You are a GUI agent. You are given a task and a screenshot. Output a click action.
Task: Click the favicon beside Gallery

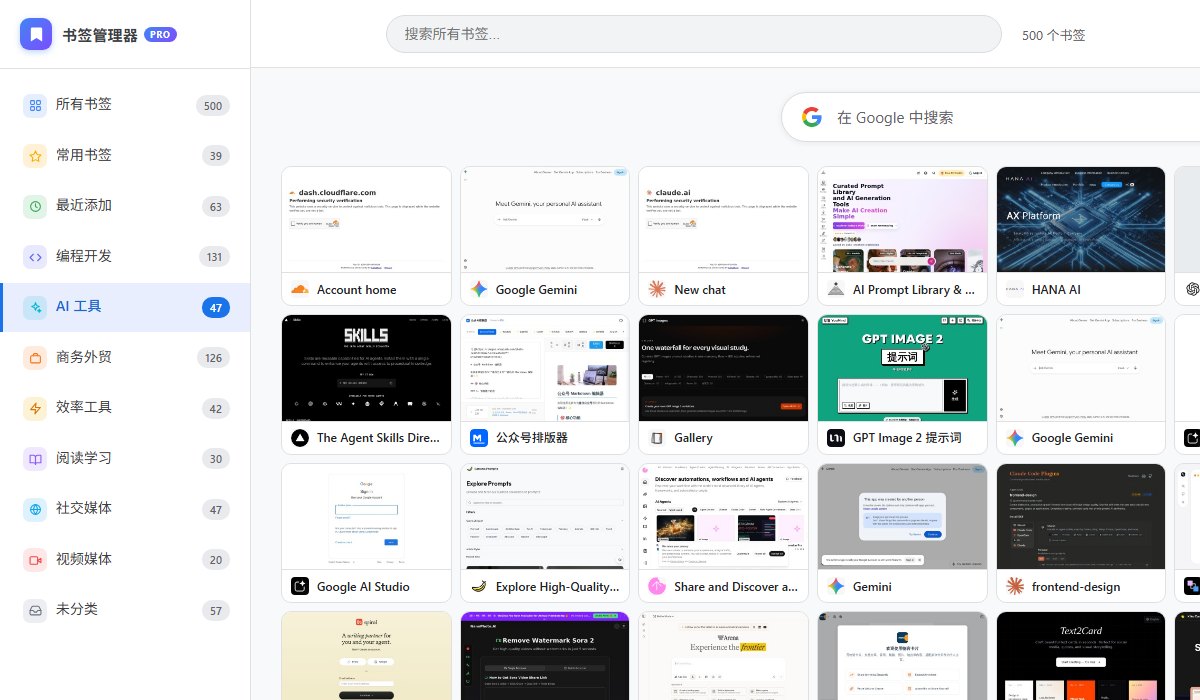pyautogui.click(x=657, y=437)
